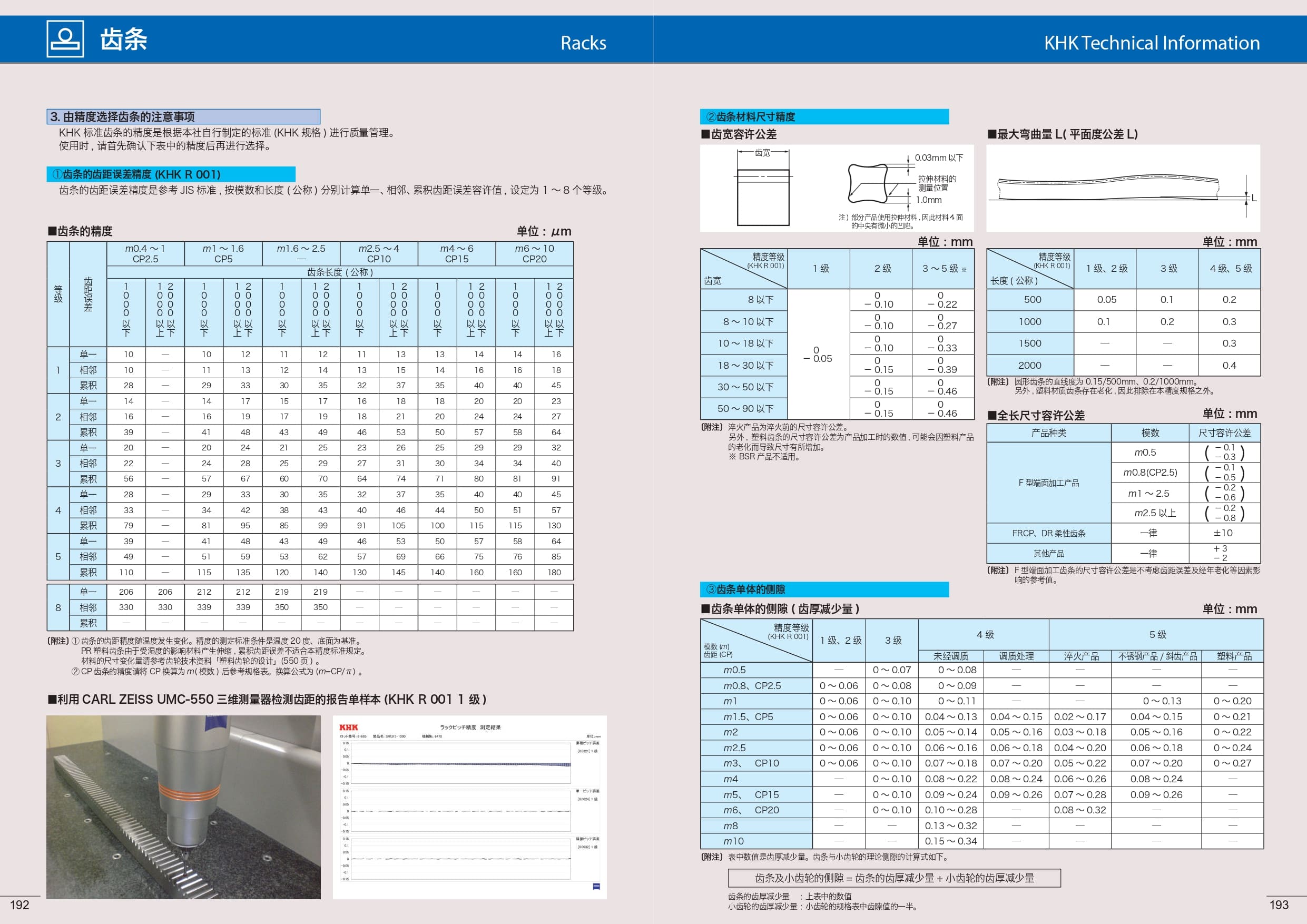1307x924 pixels.
Task: Click the grade 1 tolerance cell '0 −0.05'
Action: [x=818, y=354]
